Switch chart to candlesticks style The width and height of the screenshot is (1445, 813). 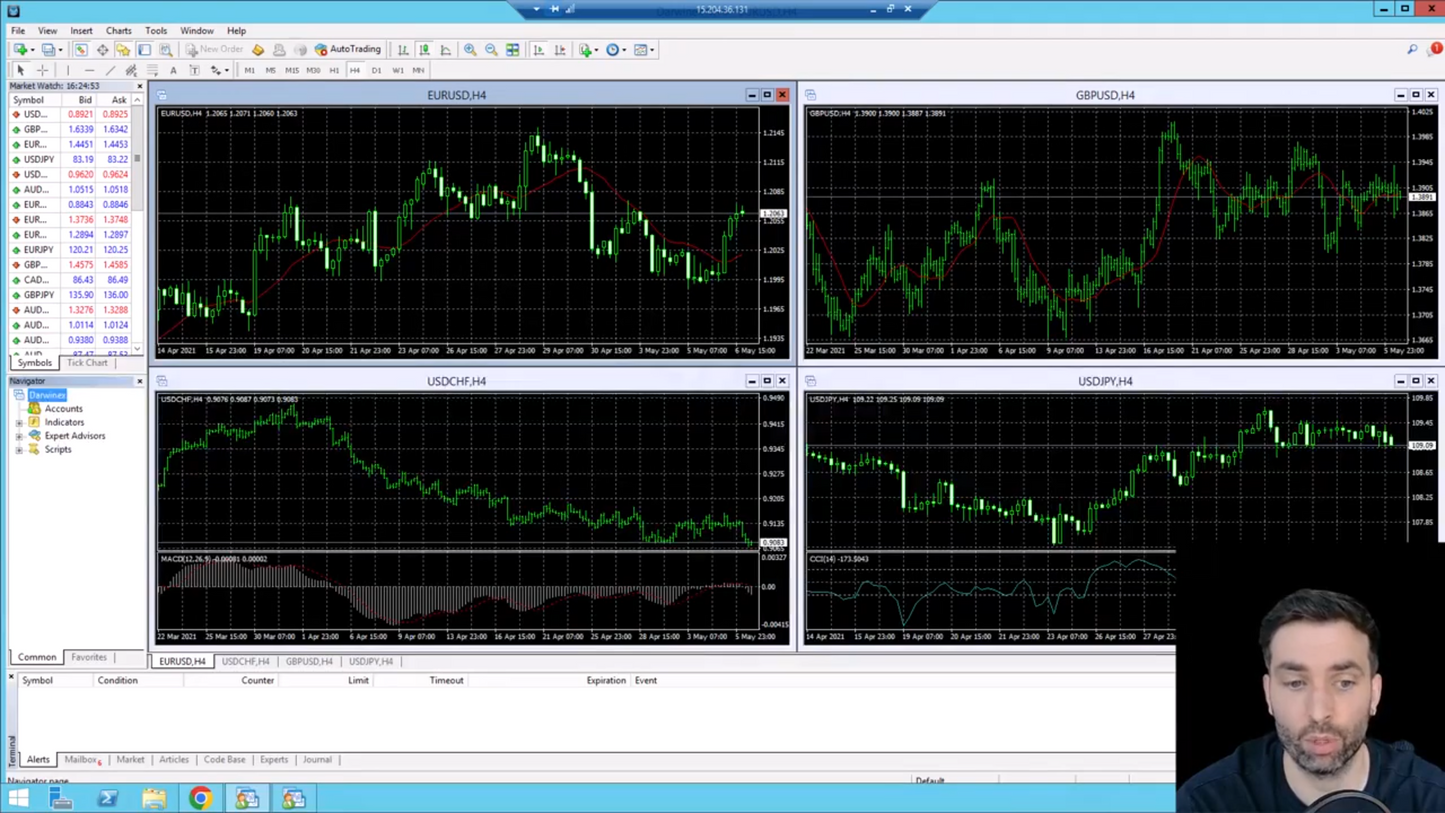click(424, 49)
